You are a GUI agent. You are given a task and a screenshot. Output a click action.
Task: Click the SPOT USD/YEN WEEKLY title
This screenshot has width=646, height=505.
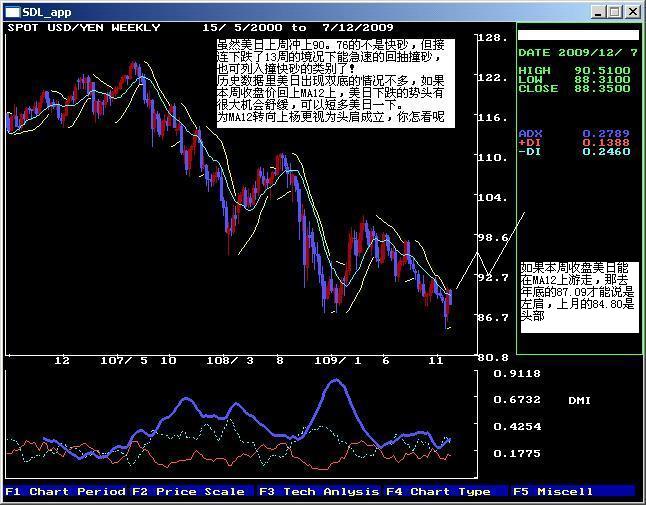[84, 28]
